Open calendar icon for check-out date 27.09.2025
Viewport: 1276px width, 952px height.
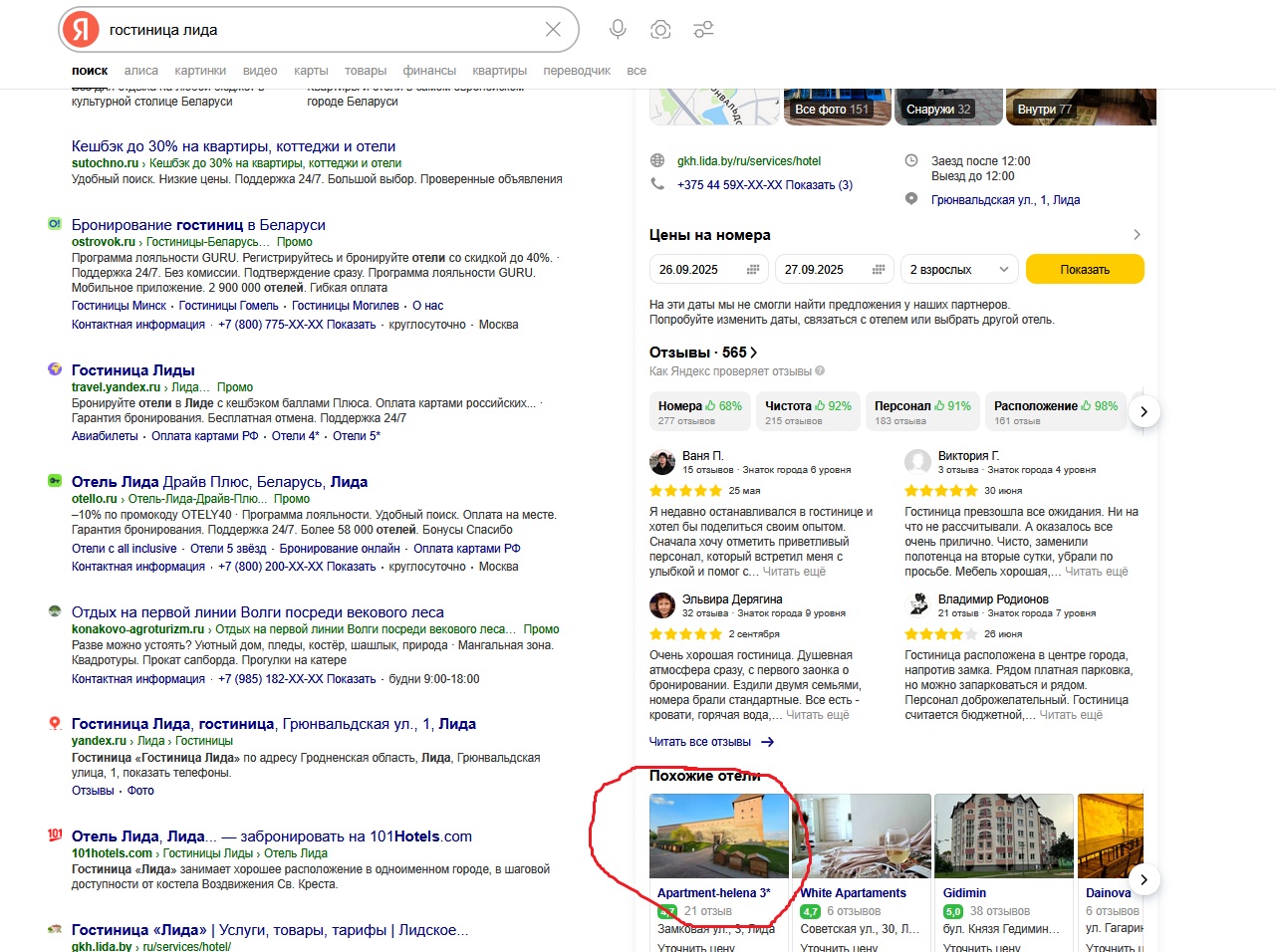coord(879,270)
